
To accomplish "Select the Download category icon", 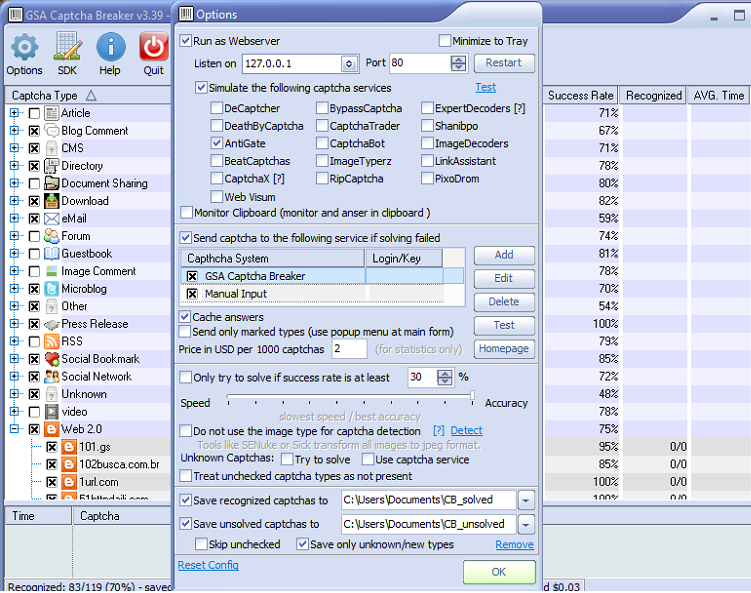I will [x=51, y=201].
